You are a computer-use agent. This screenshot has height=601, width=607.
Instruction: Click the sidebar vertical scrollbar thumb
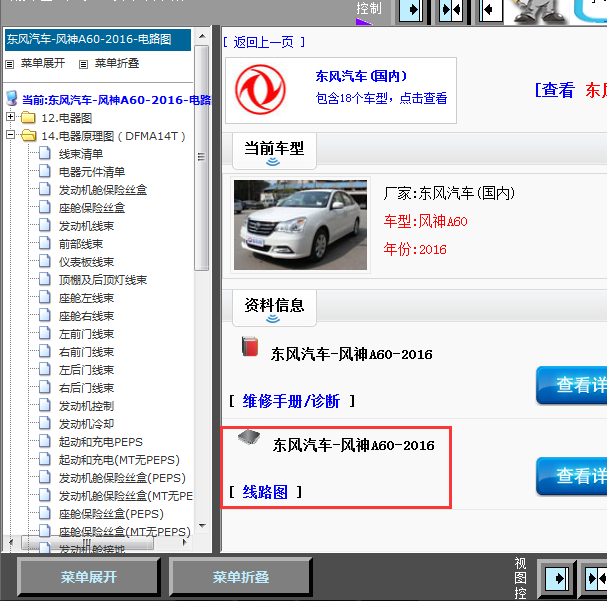[x=202, y=158]
